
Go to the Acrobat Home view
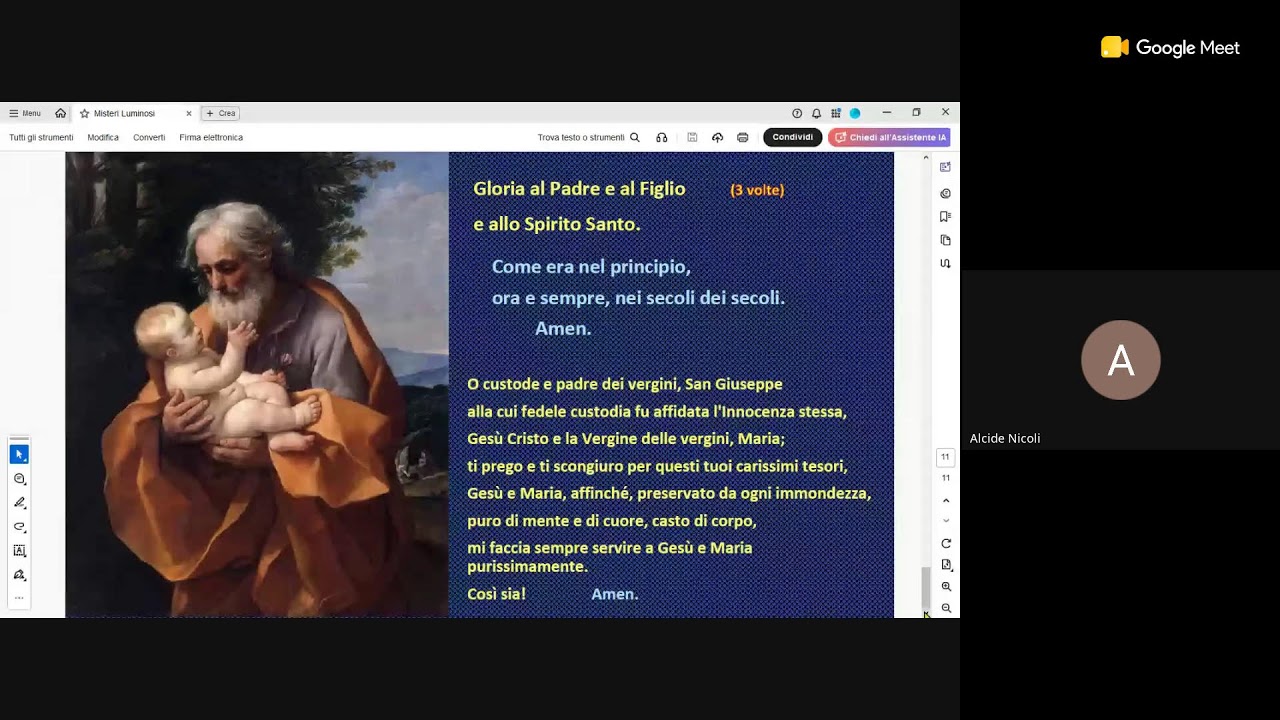[x=61, y=113]
